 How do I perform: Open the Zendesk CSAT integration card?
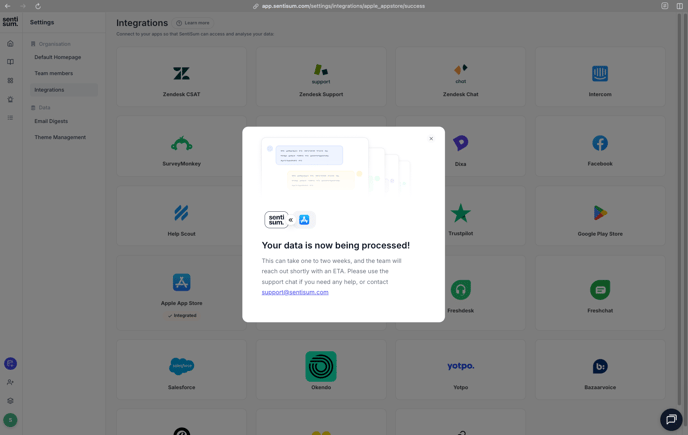tap(181, 77)
